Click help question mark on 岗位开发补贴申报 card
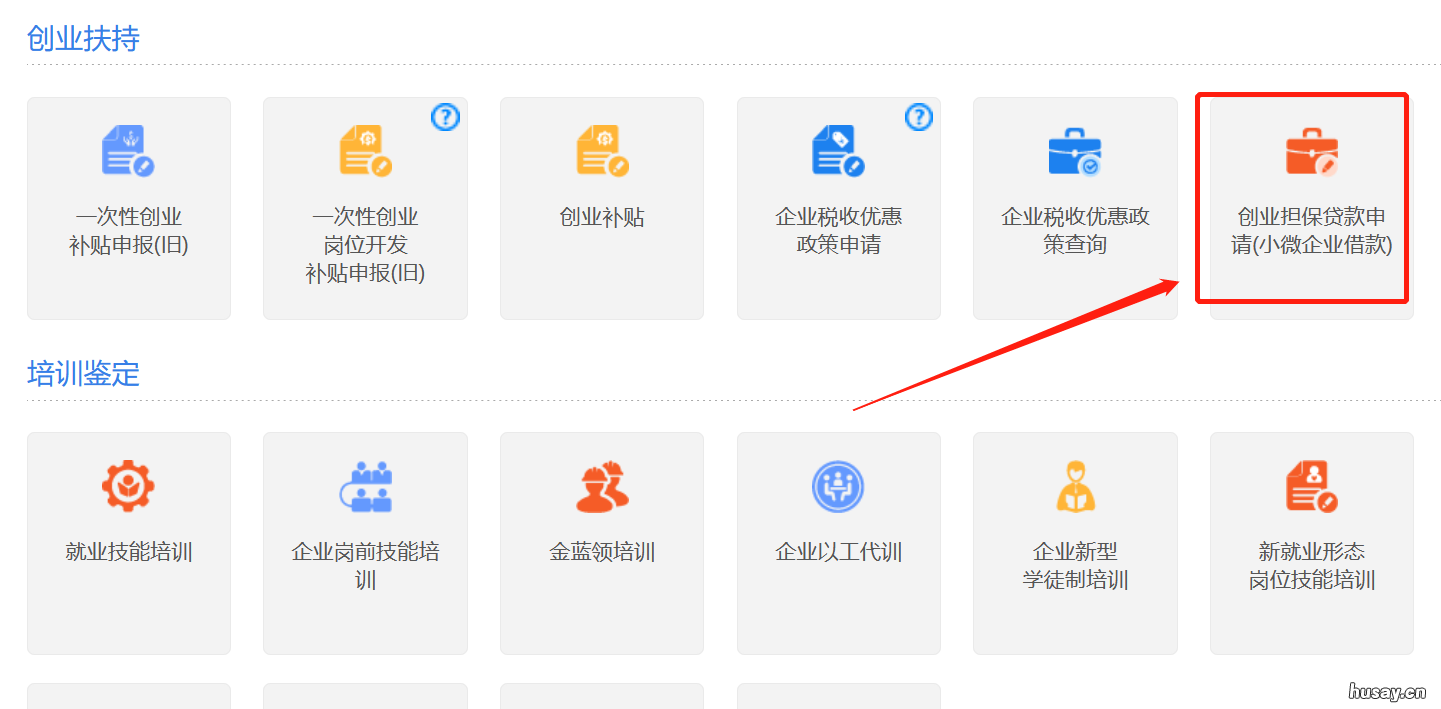 445,117
